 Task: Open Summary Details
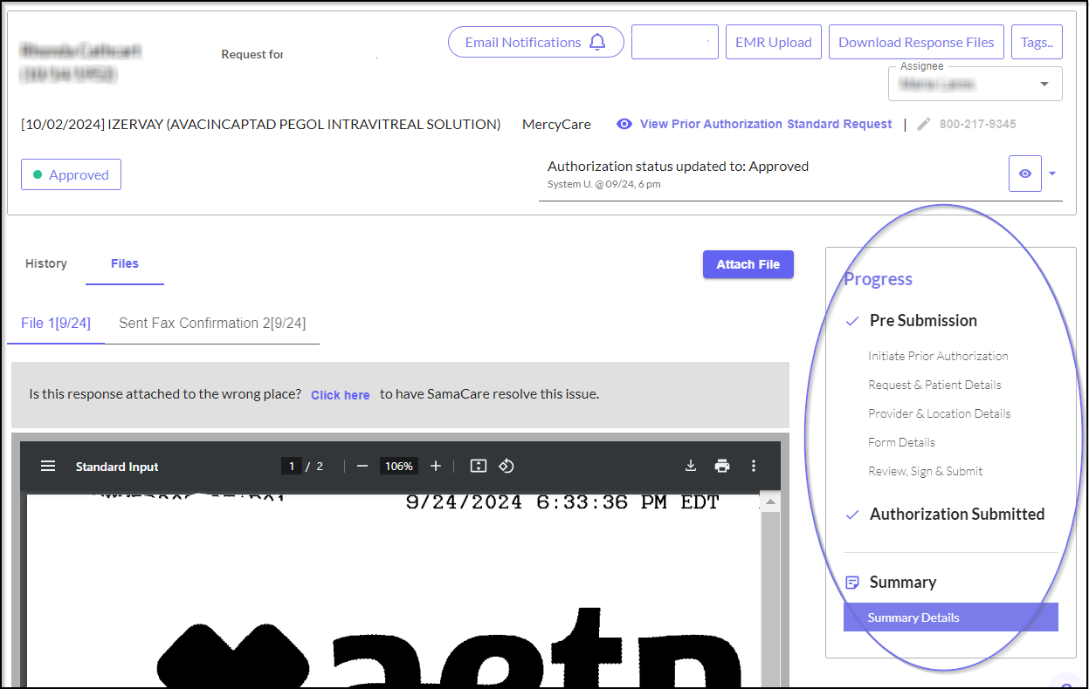(x=950, y=617)
